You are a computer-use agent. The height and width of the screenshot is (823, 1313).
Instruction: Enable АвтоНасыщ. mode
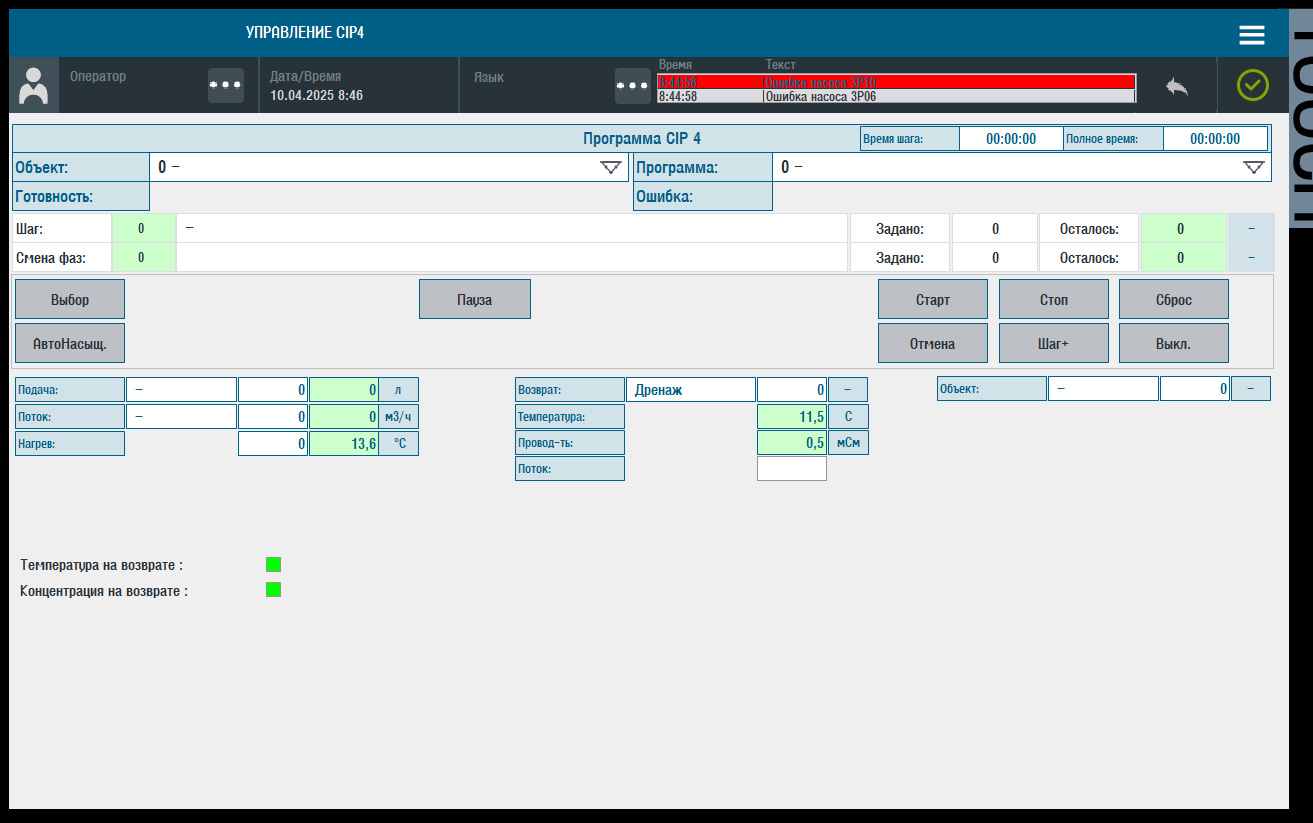69,342
